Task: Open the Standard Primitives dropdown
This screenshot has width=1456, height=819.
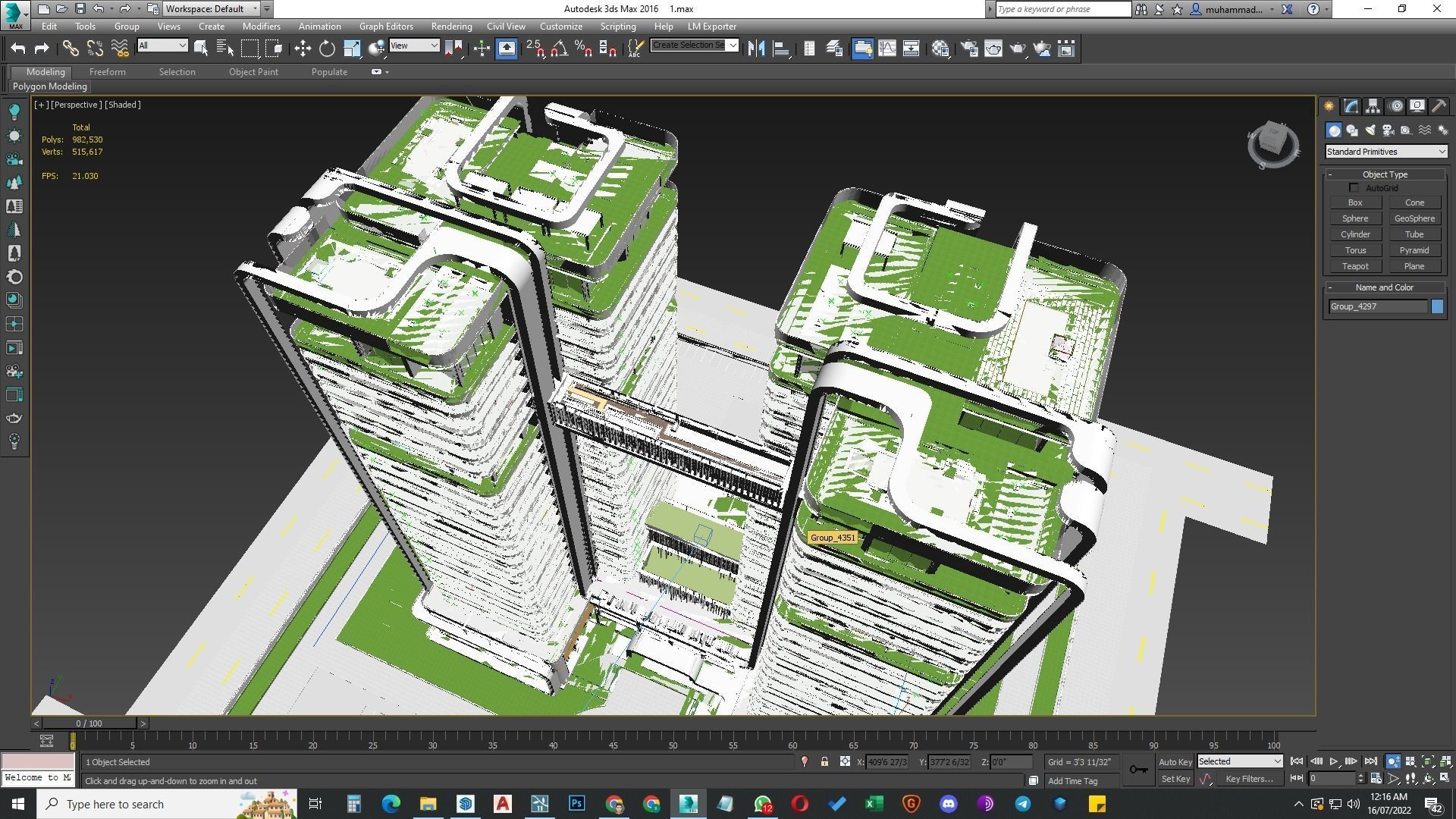Action: click(x=1385, y=152)
